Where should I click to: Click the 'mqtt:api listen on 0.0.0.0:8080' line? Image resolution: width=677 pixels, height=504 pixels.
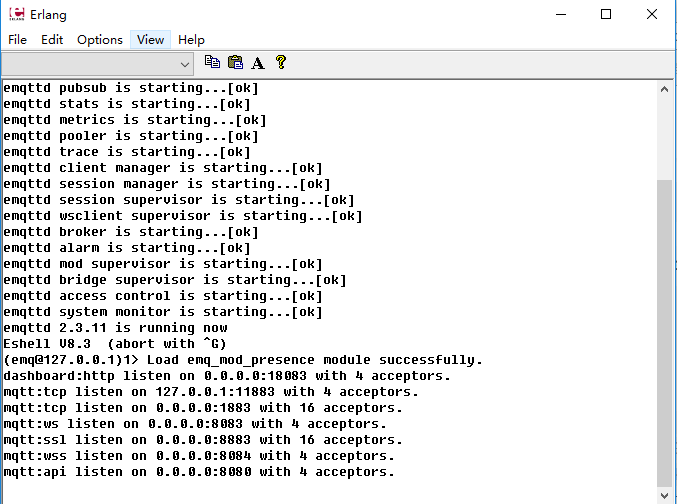199,472
